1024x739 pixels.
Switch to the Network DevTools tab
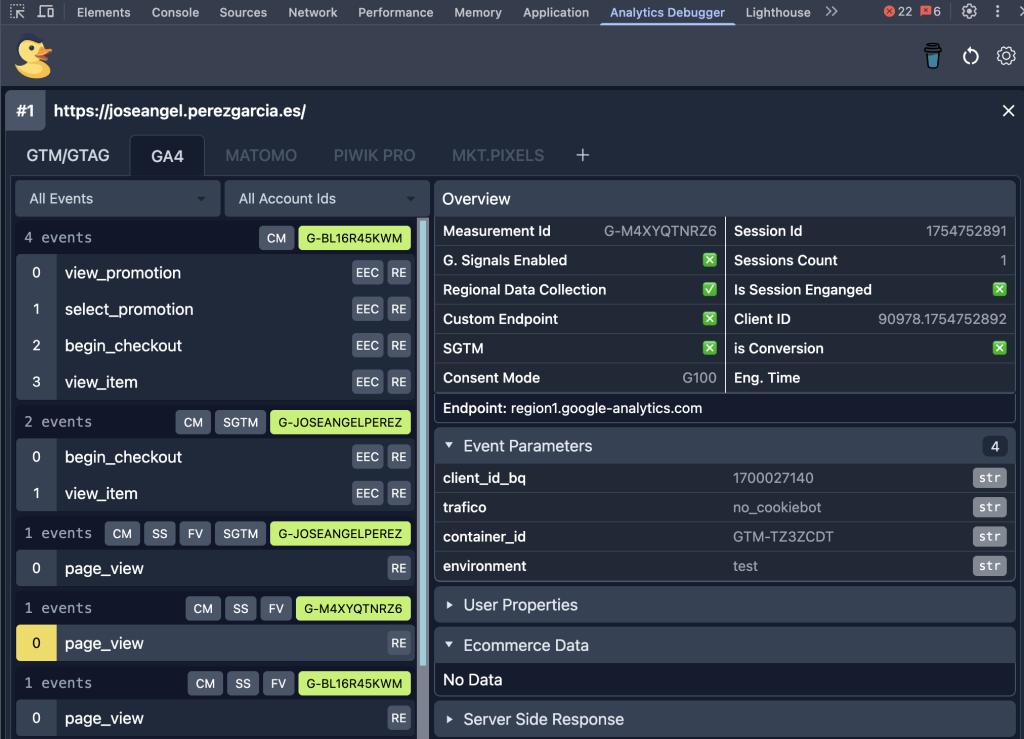pyautogui.click(x=313, y=12)
